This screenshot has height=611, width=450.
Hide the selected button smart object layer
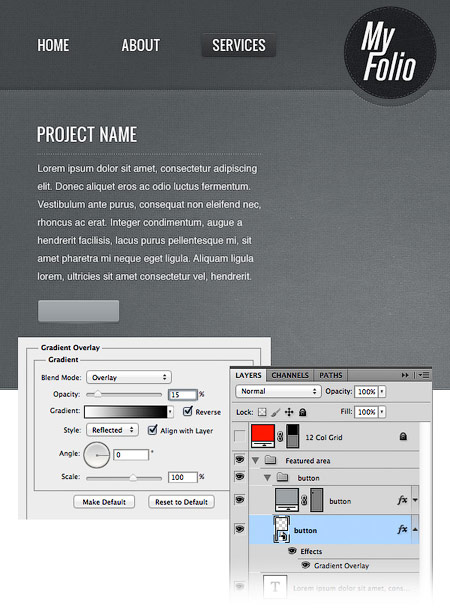(x=240, y=529)
